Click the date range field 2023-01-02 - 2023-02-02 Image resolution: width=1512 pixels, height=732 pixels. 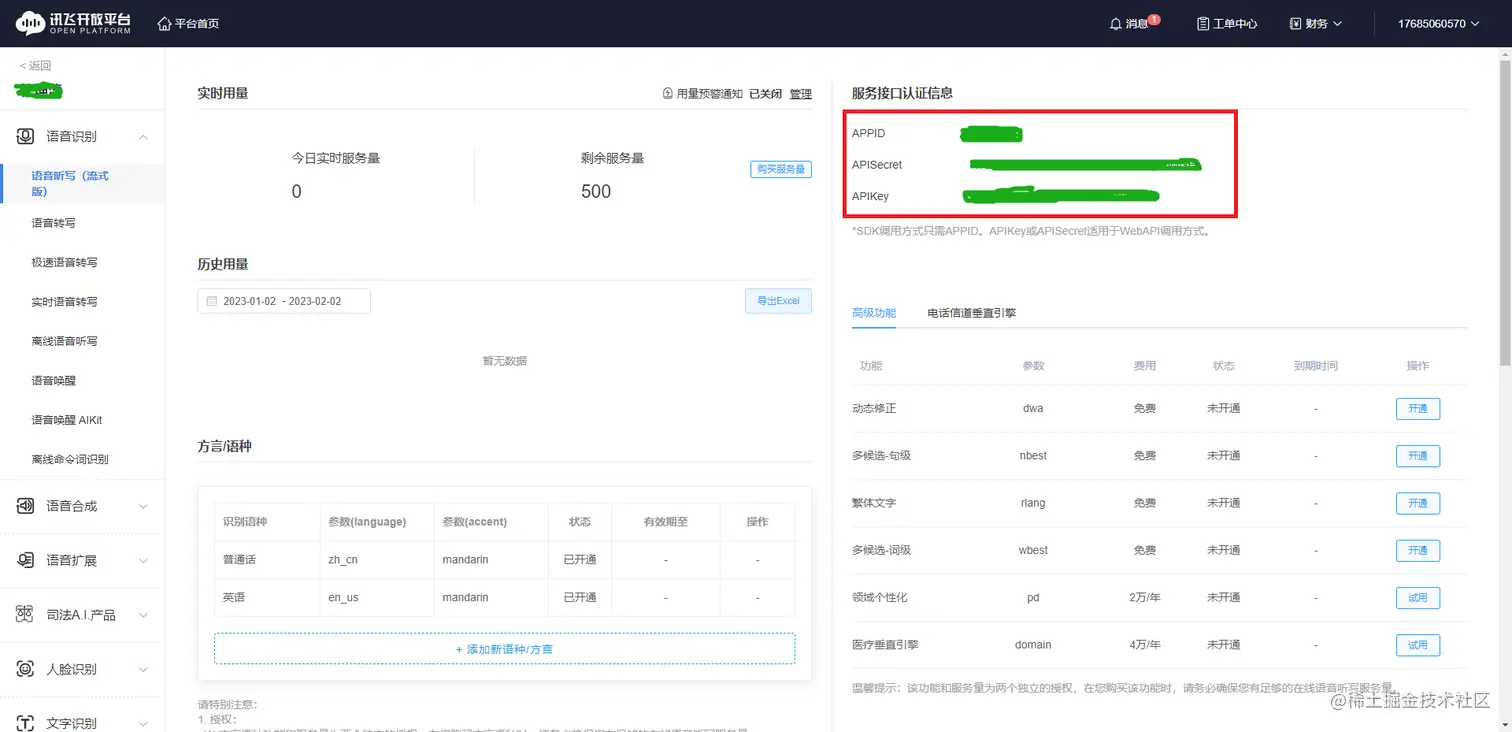[x=284, y=301]
